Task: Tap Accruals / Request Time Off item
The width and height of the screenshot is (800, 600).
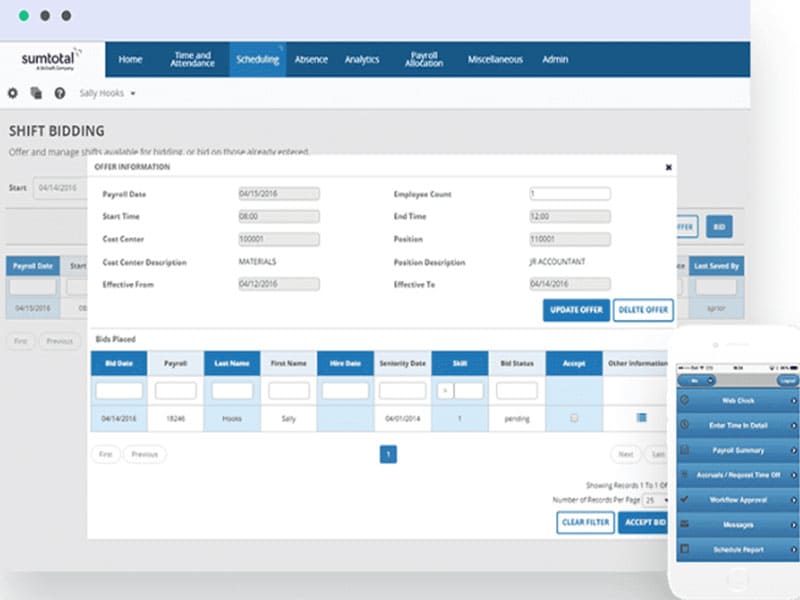Action: tap(740, 477)
